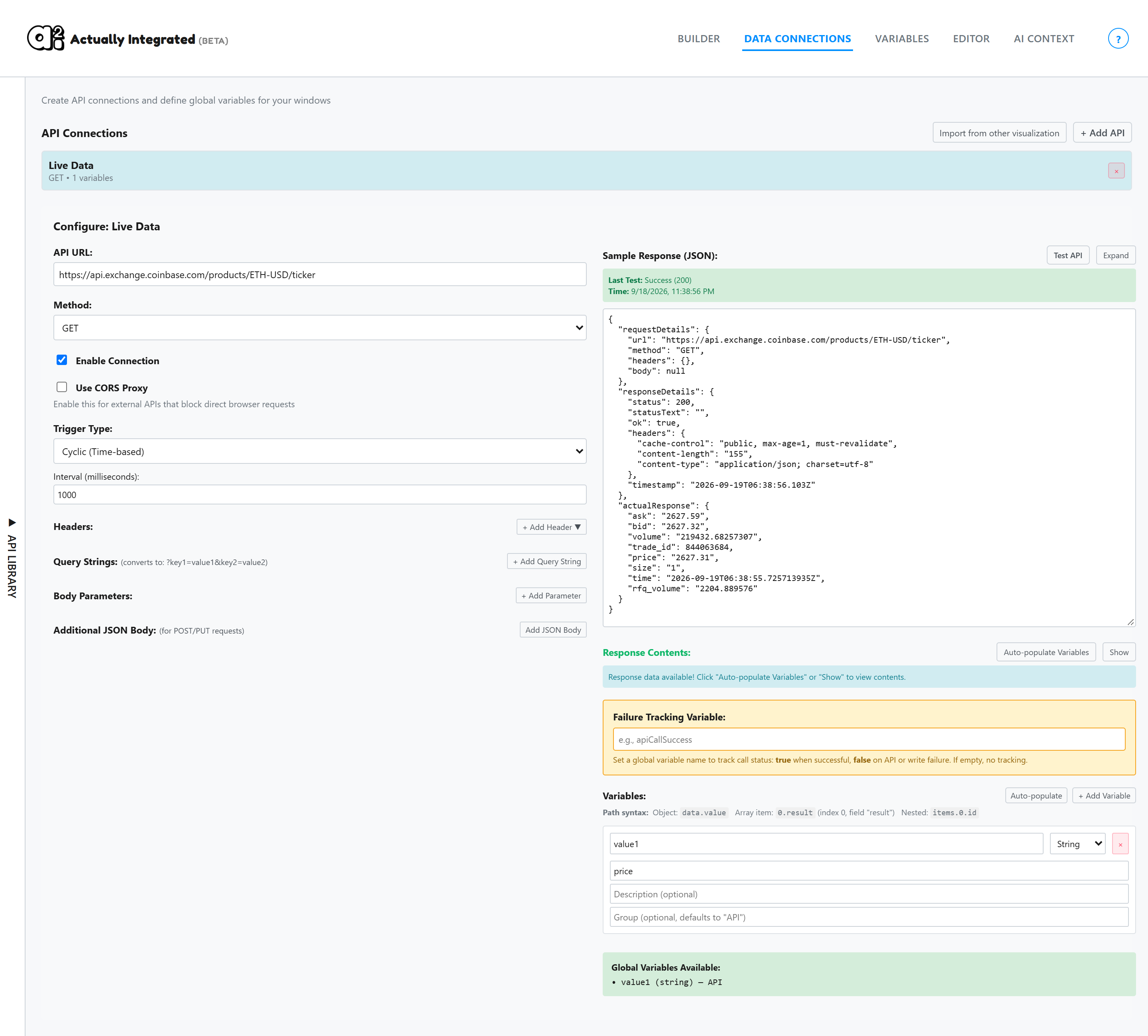The image size is (1148, 1036).
Task: Remove the Live Data connection with its x
Action: point(1116,171)
